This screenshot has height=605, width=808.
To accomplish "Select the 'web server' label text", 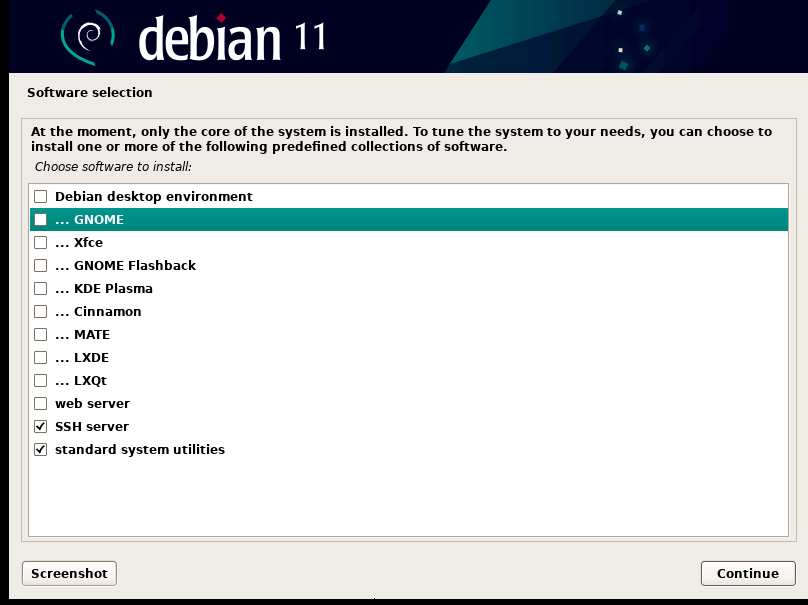I will [92, 404].
